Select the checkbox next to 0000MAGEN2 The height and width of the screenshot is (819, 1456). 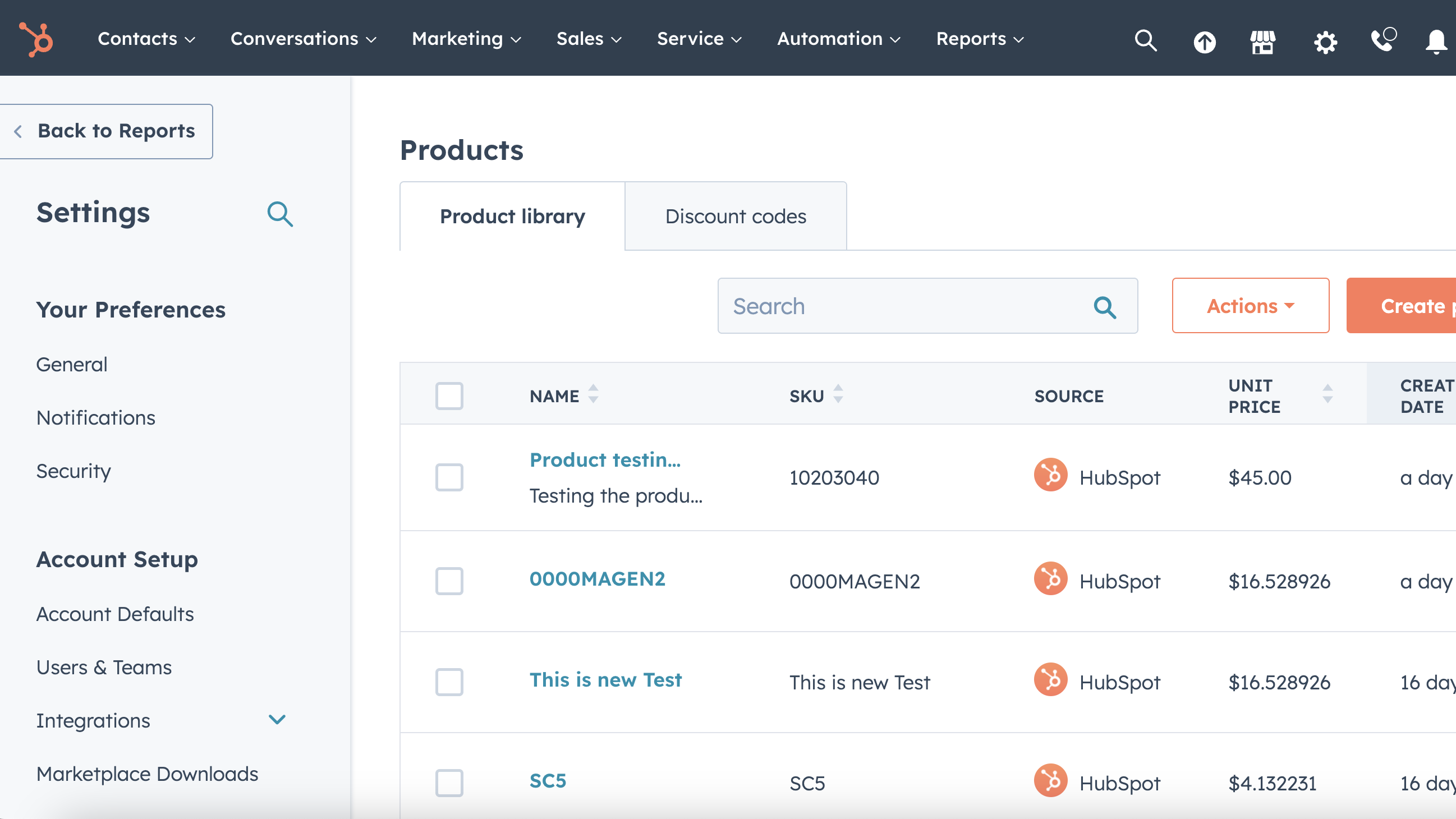(x=449, y=581)
